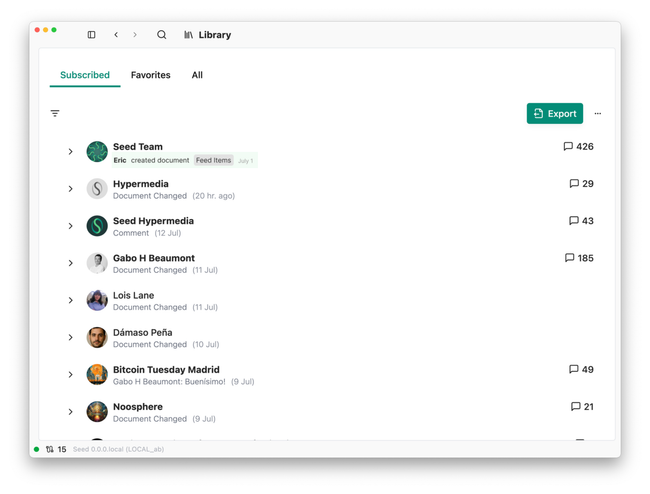The width and height of the screenshot is (650, 494).
Task: Switch to the Favorites tab
Action: 150,75
